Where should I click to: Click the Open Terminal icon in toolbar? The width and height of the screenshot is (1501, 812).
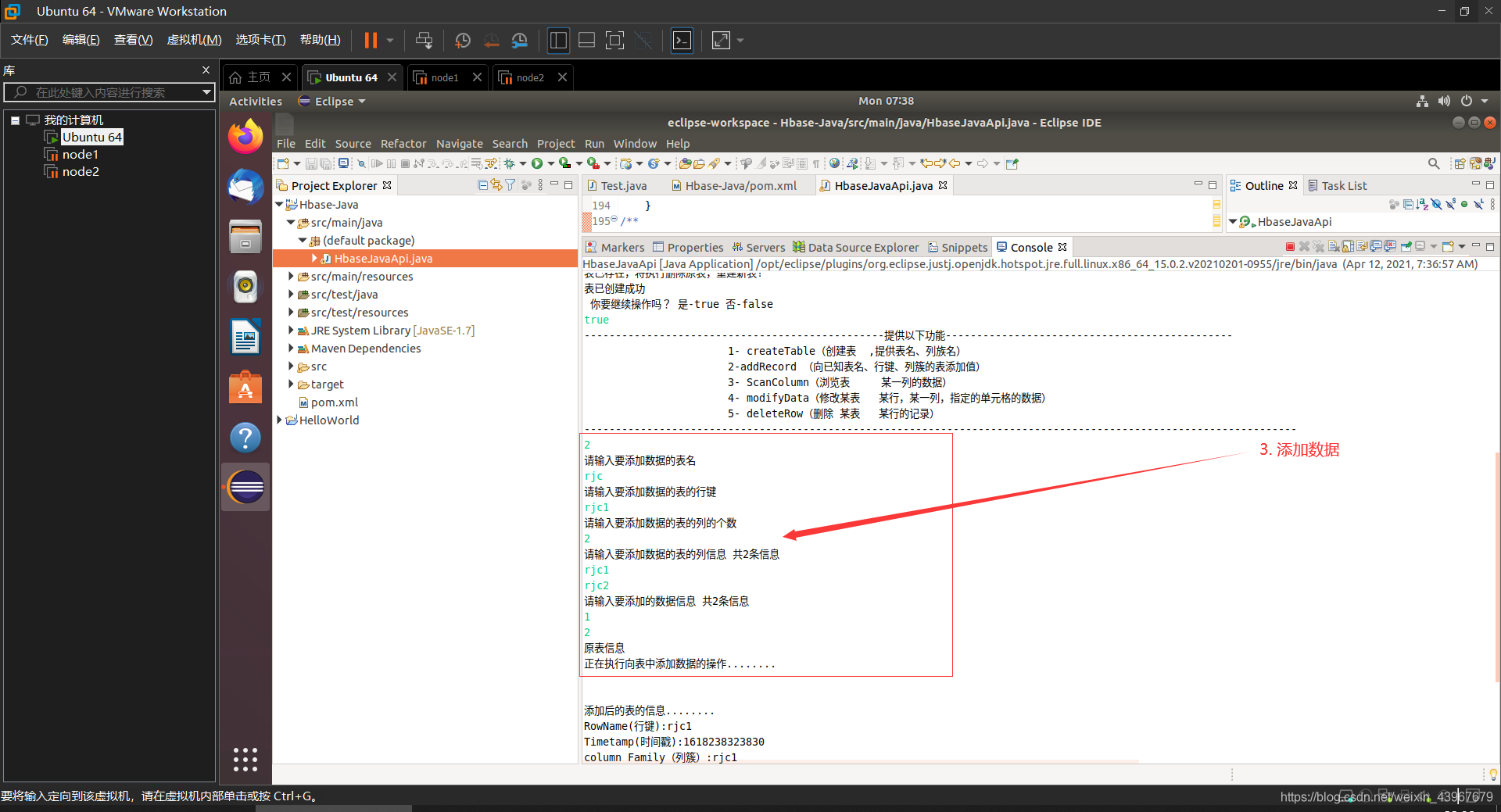(343, 163)
